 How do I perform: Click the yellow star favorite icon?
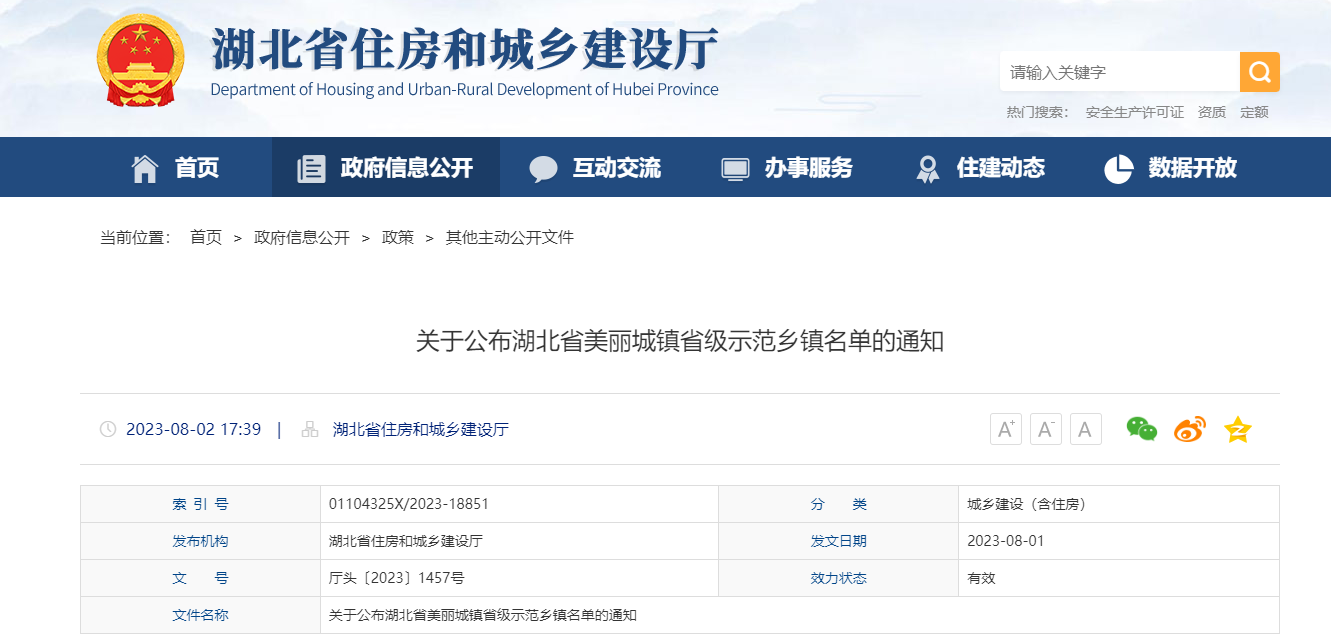click(x=1238, y=430)
